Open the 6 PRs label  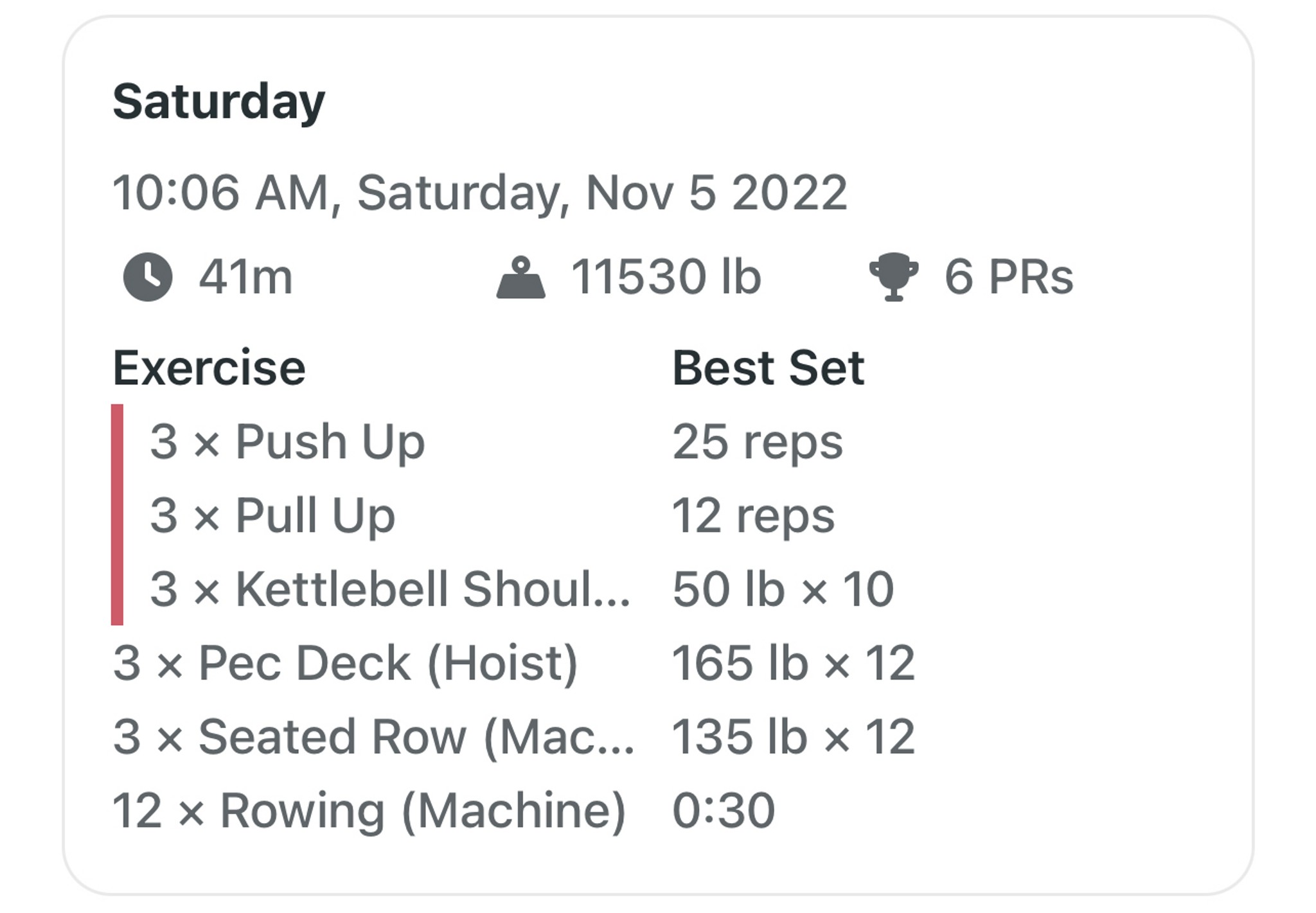(x=1009, y=278)
